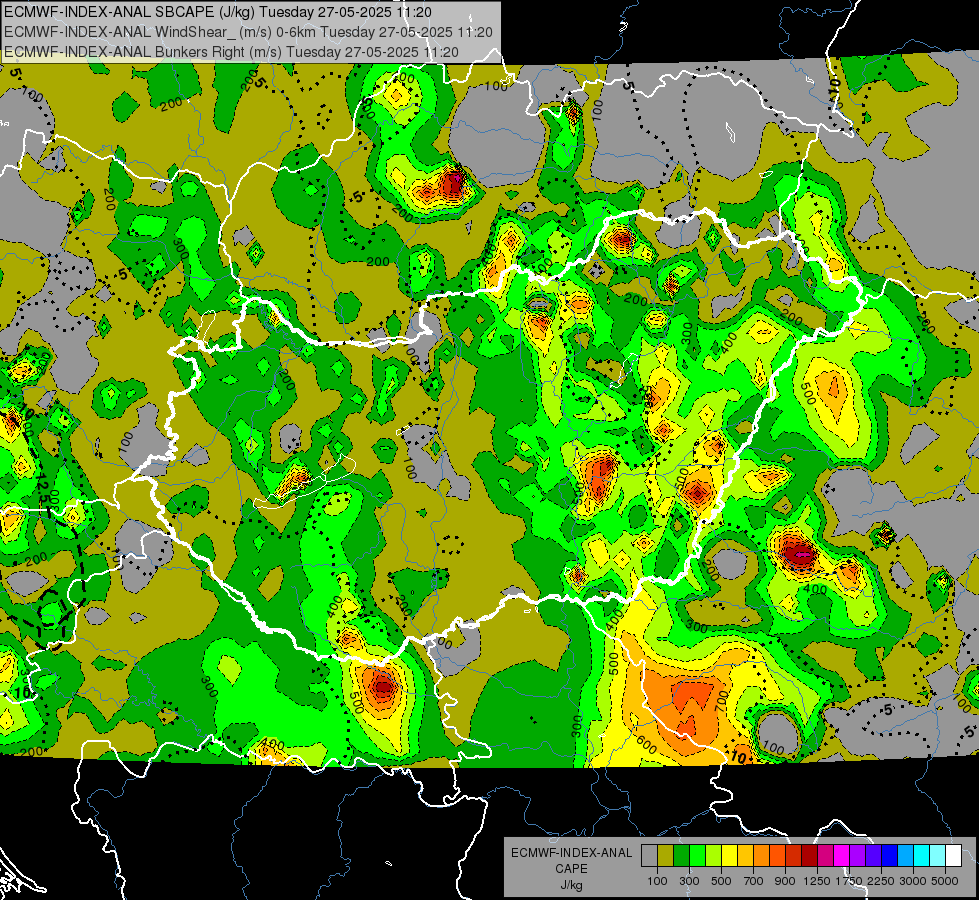This screenshot has height=900, width=979.
Task: Click the 100 tick value in legend
Action: (657, 881)
